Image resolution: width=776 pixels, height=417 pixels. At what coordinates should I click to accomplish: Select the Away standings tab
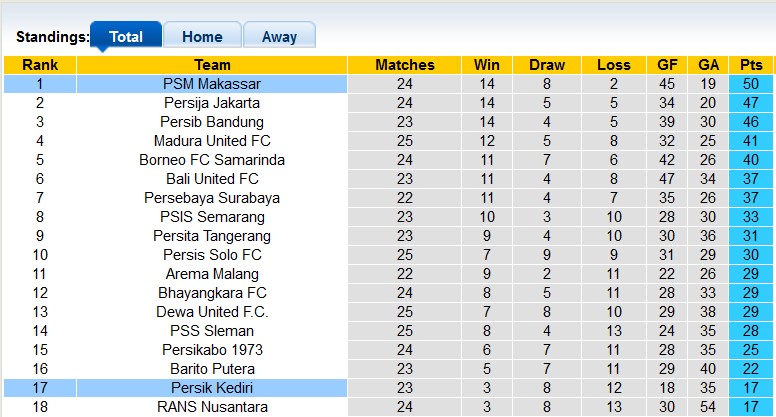pos(279,37)
